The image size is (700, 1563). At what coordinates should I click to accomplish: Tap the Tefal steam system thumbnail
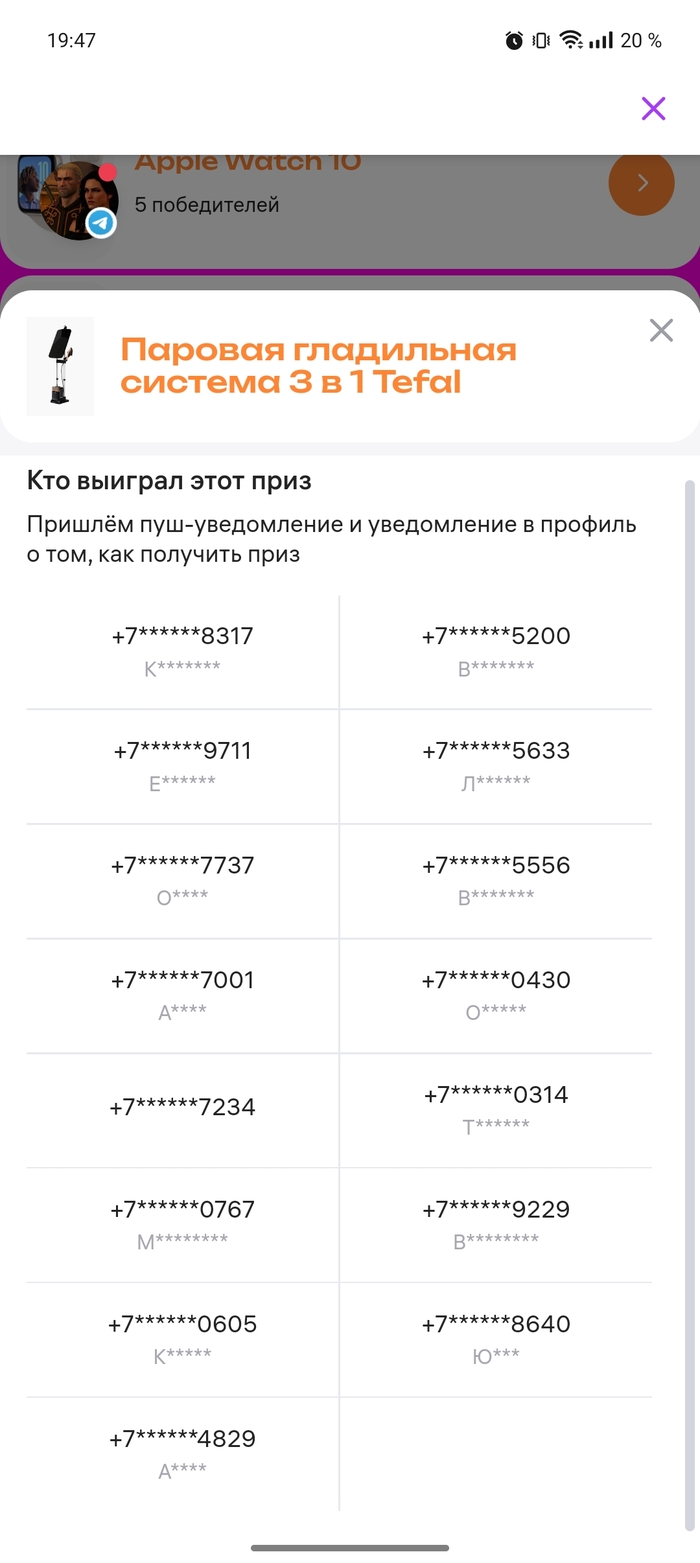(60, 366)
